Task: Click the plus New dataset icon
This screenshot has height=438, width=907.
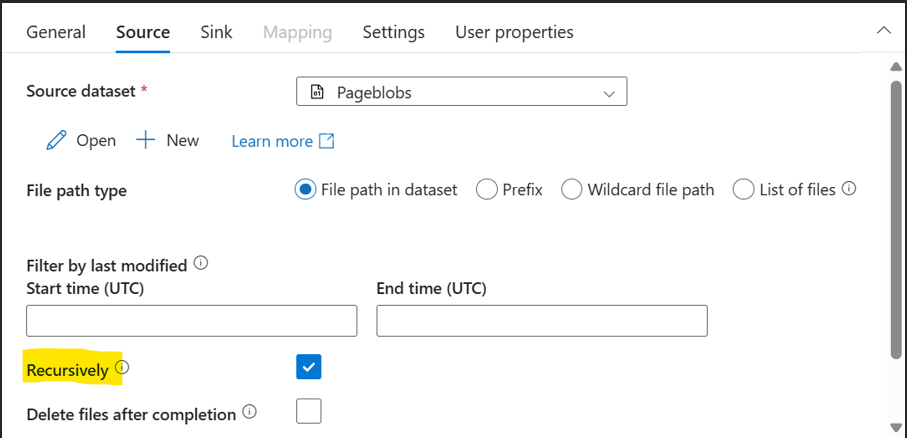Action: [146, 140]
